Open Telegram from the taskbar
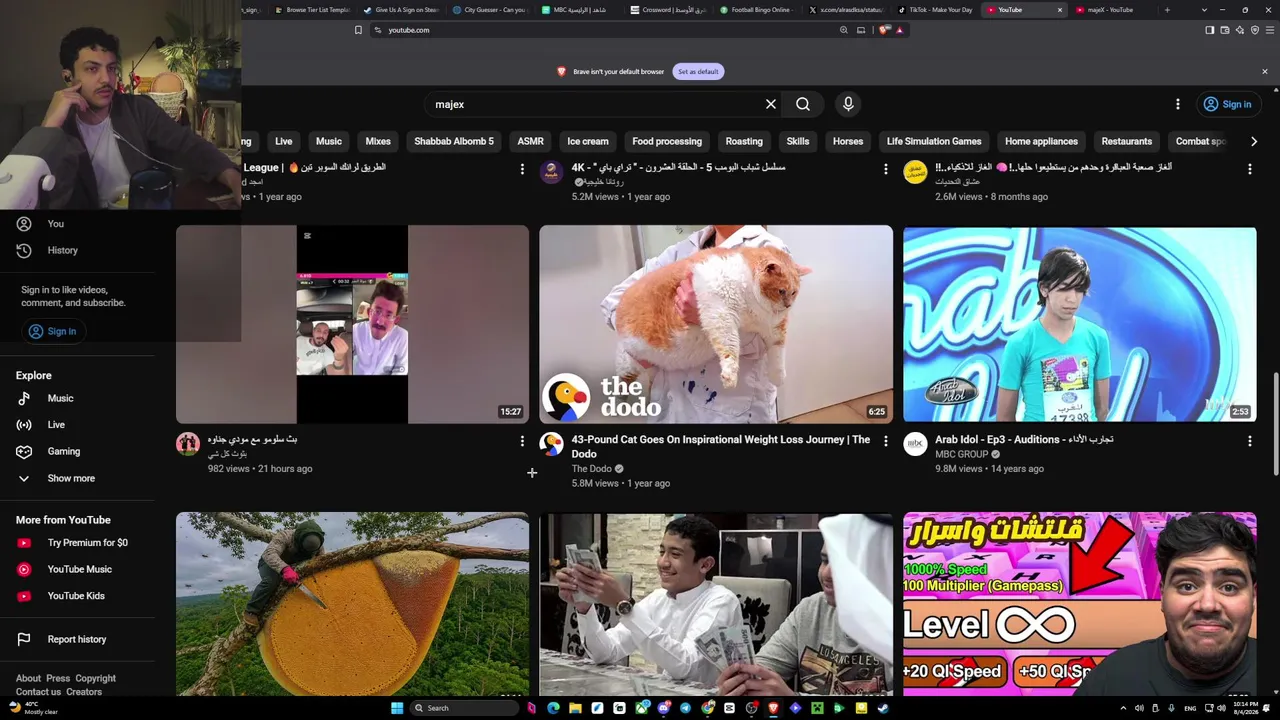 685,708
